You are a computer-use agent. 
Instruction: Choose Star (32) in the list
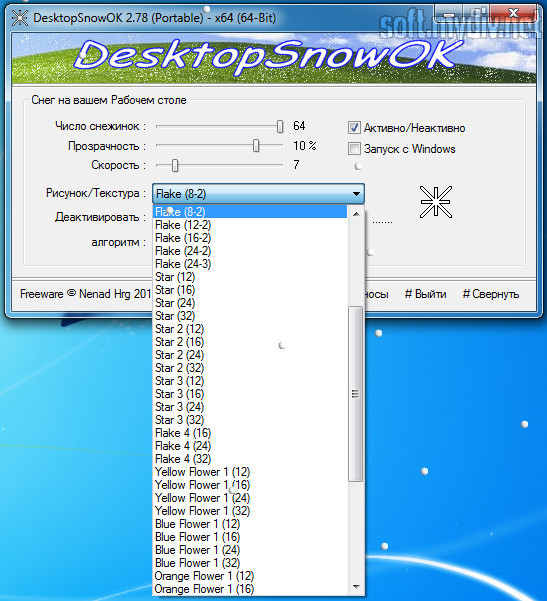pyautogui.click(x=250, y=316)
